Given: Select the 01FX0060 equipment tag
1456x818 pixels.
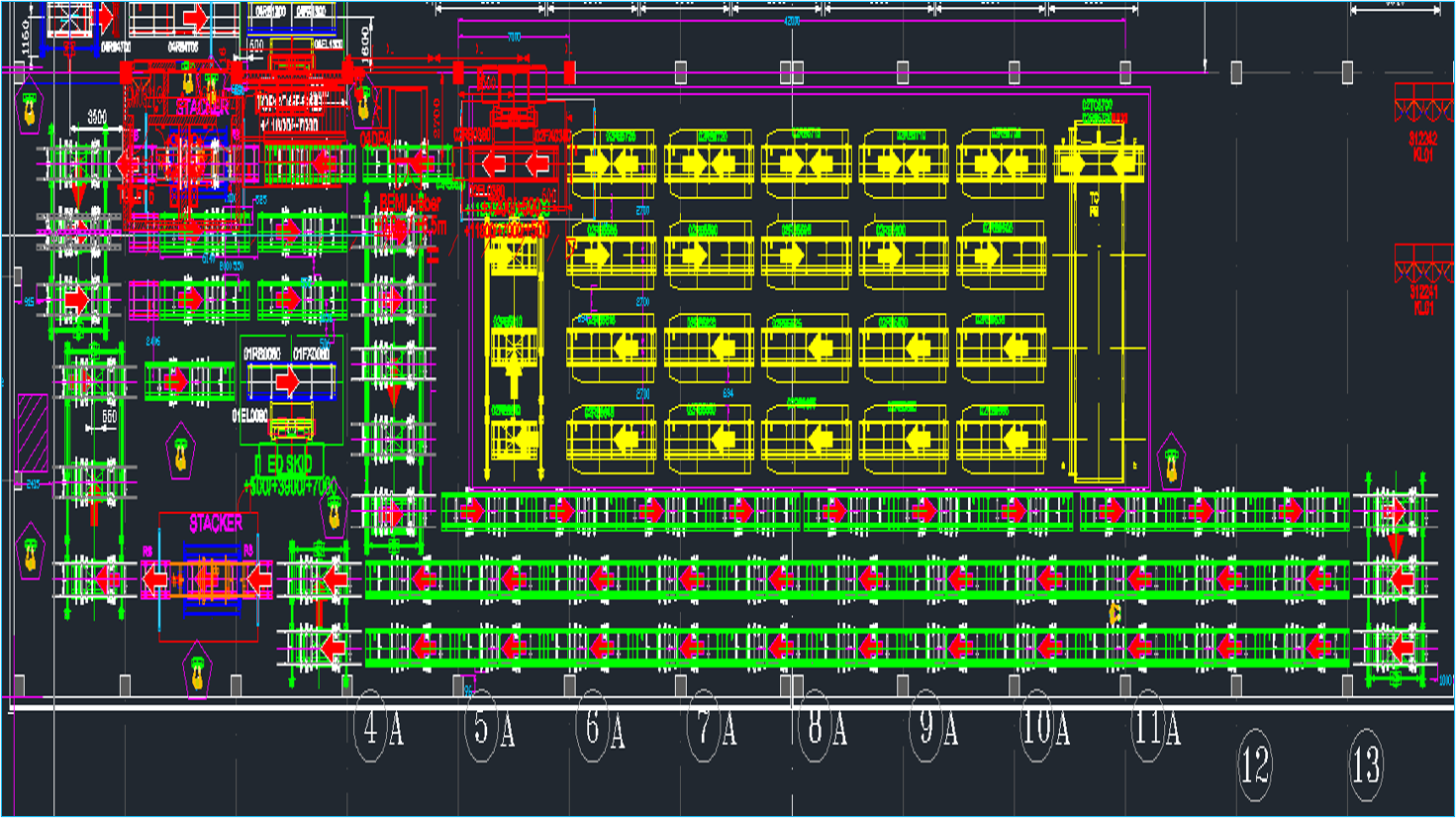Looking at the screenshot, I should [x=312, y=354].
